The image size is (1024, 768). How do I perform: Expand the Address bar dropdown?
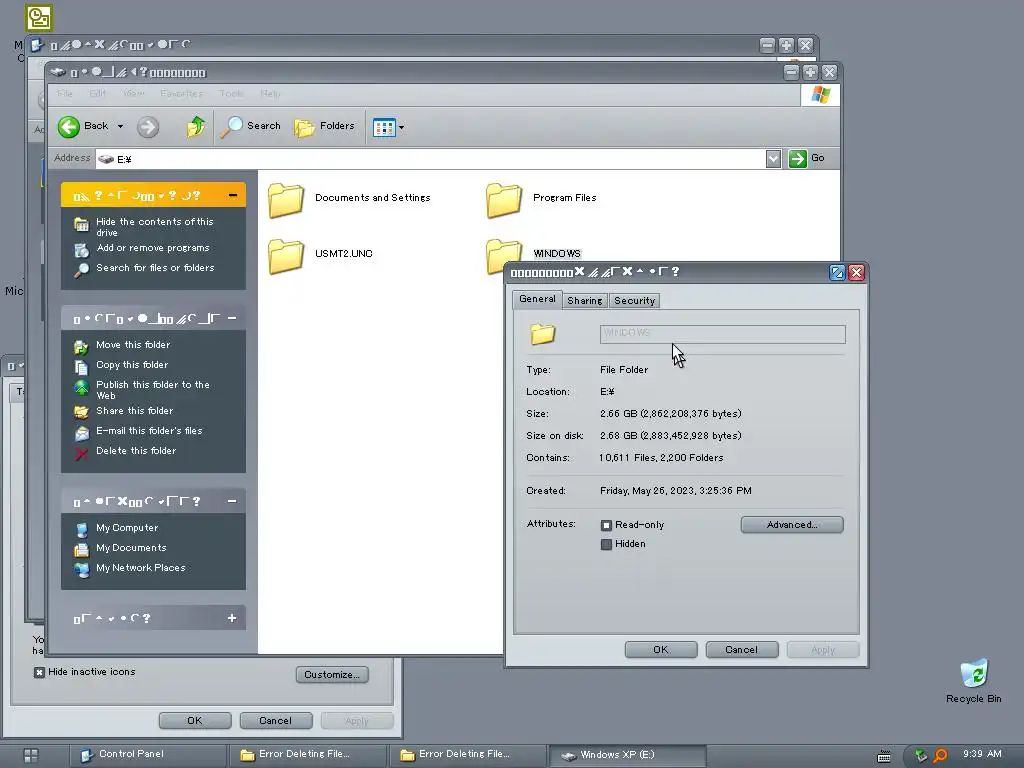773,159
